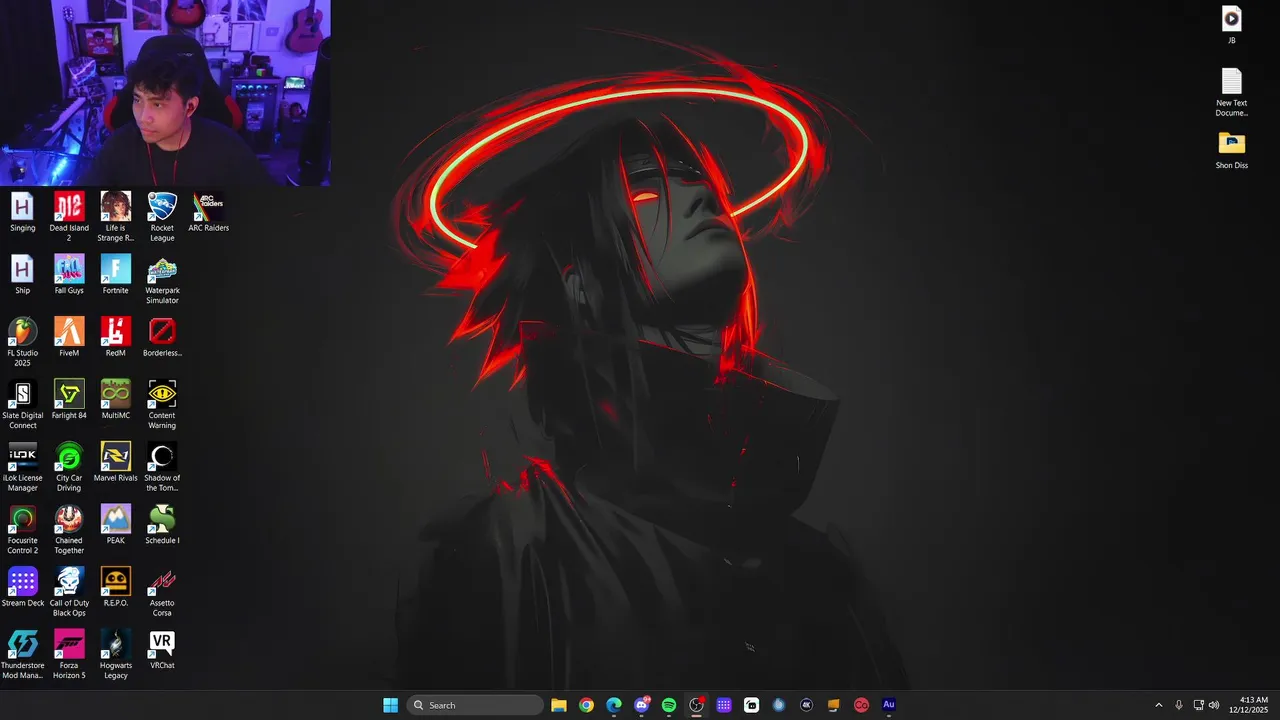Open the 4K app in the taskbar
Viewport: 1280px width, 720px height.
coord(806,705)
